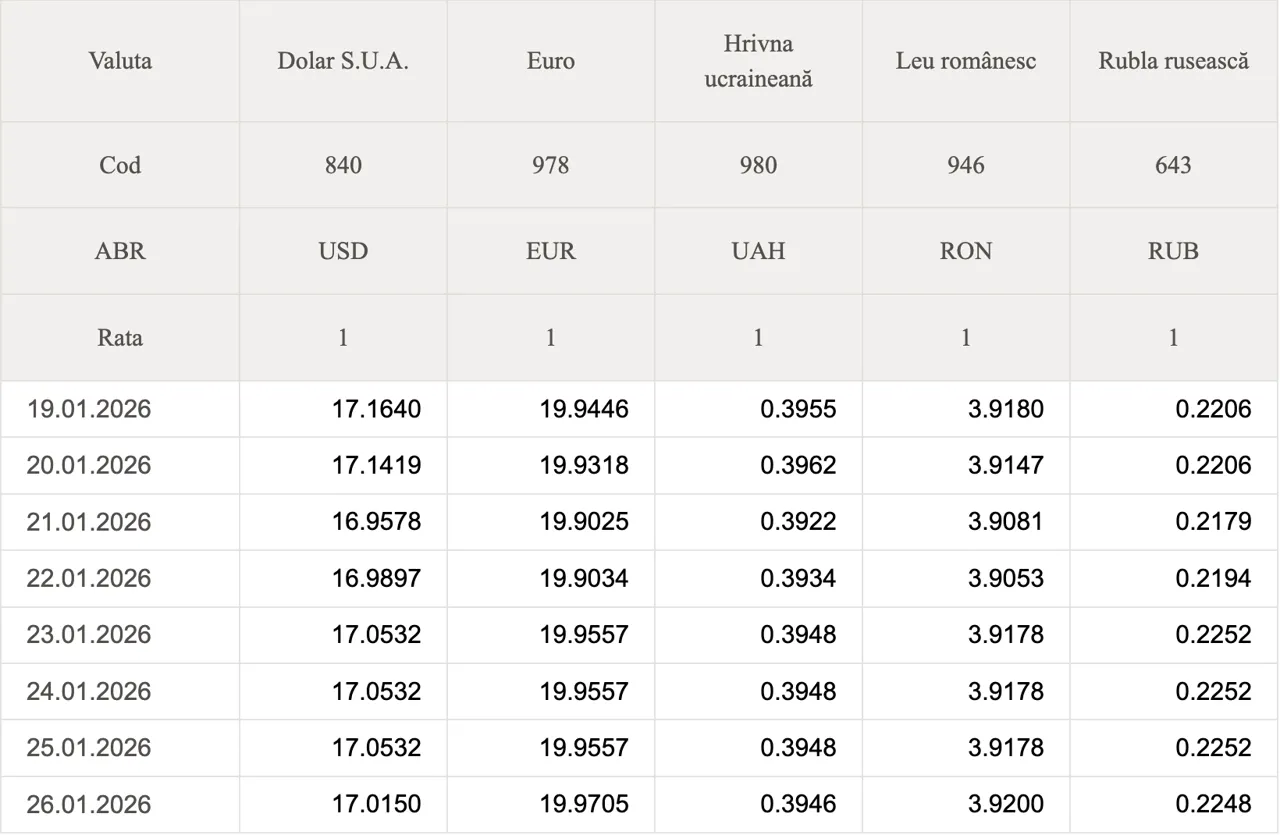Click currency code 980 cell
This screenshot has width=1280, height=835.
[x=758, y=165]
